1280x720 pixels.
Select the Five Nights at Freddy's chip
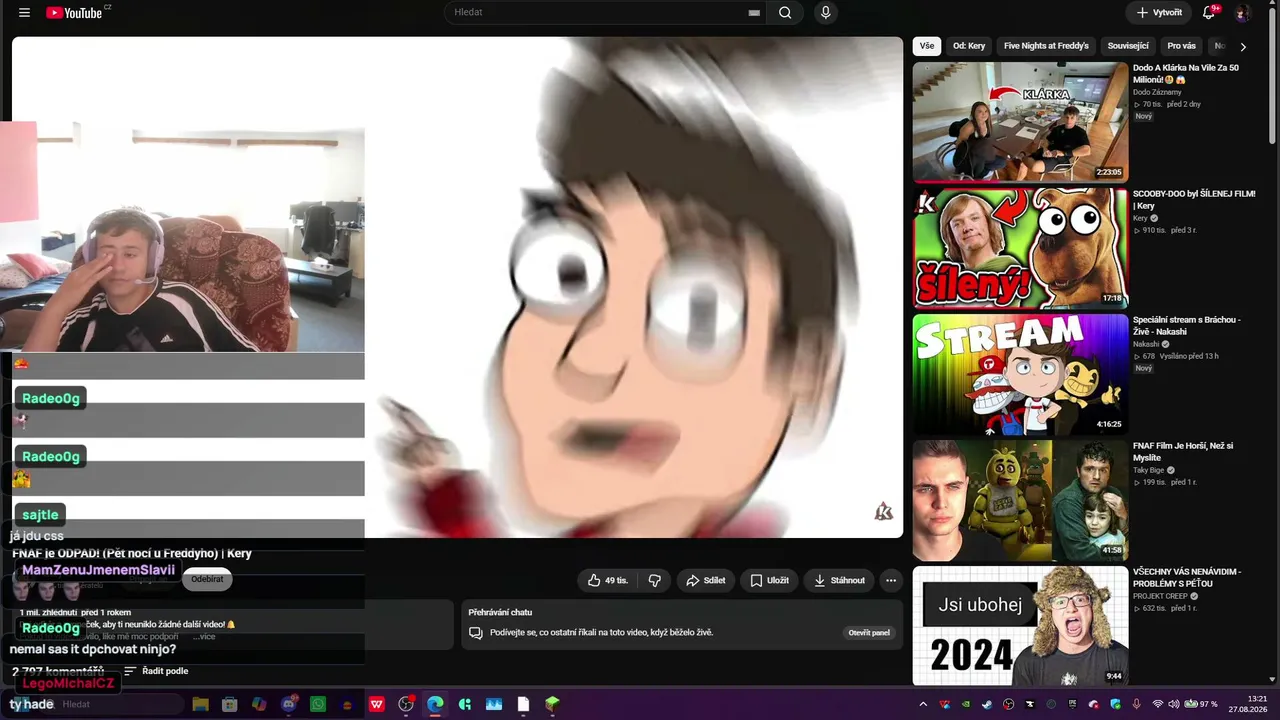coord(1046,46)
